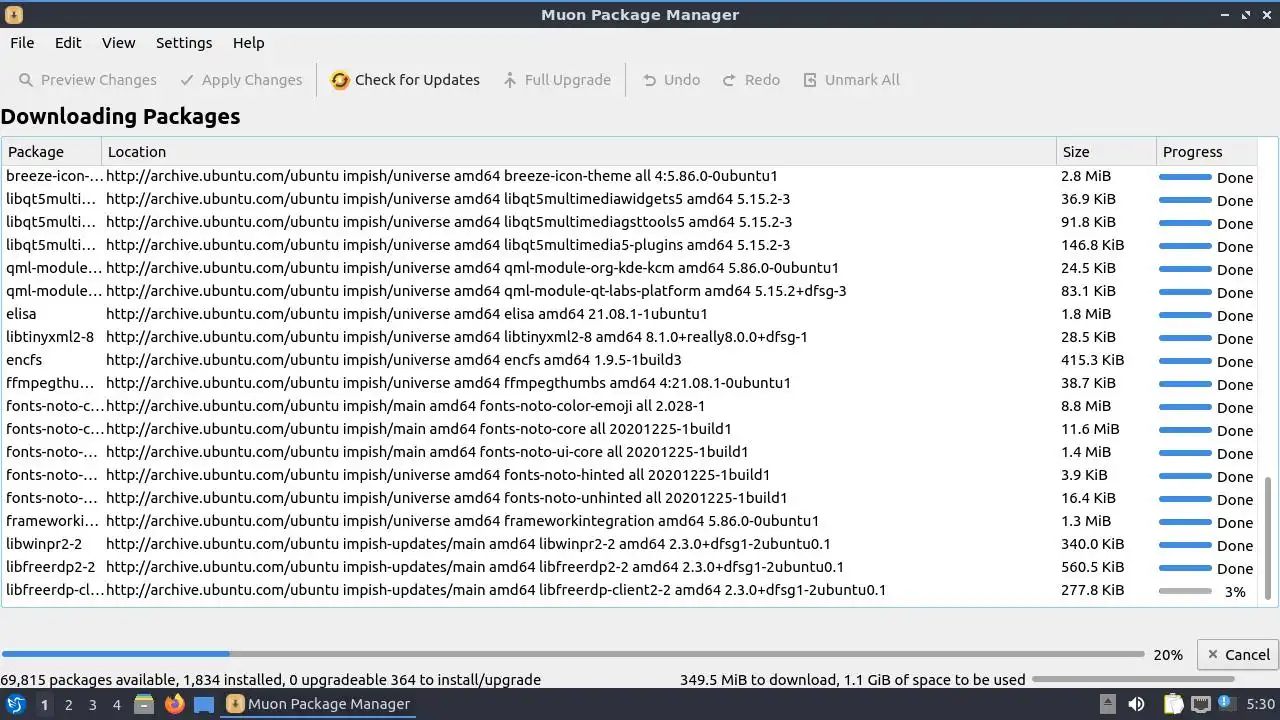This screenshot has width=1280, height=720.
Task: Open the Settings menu
Action: click(x=184, y=43)
